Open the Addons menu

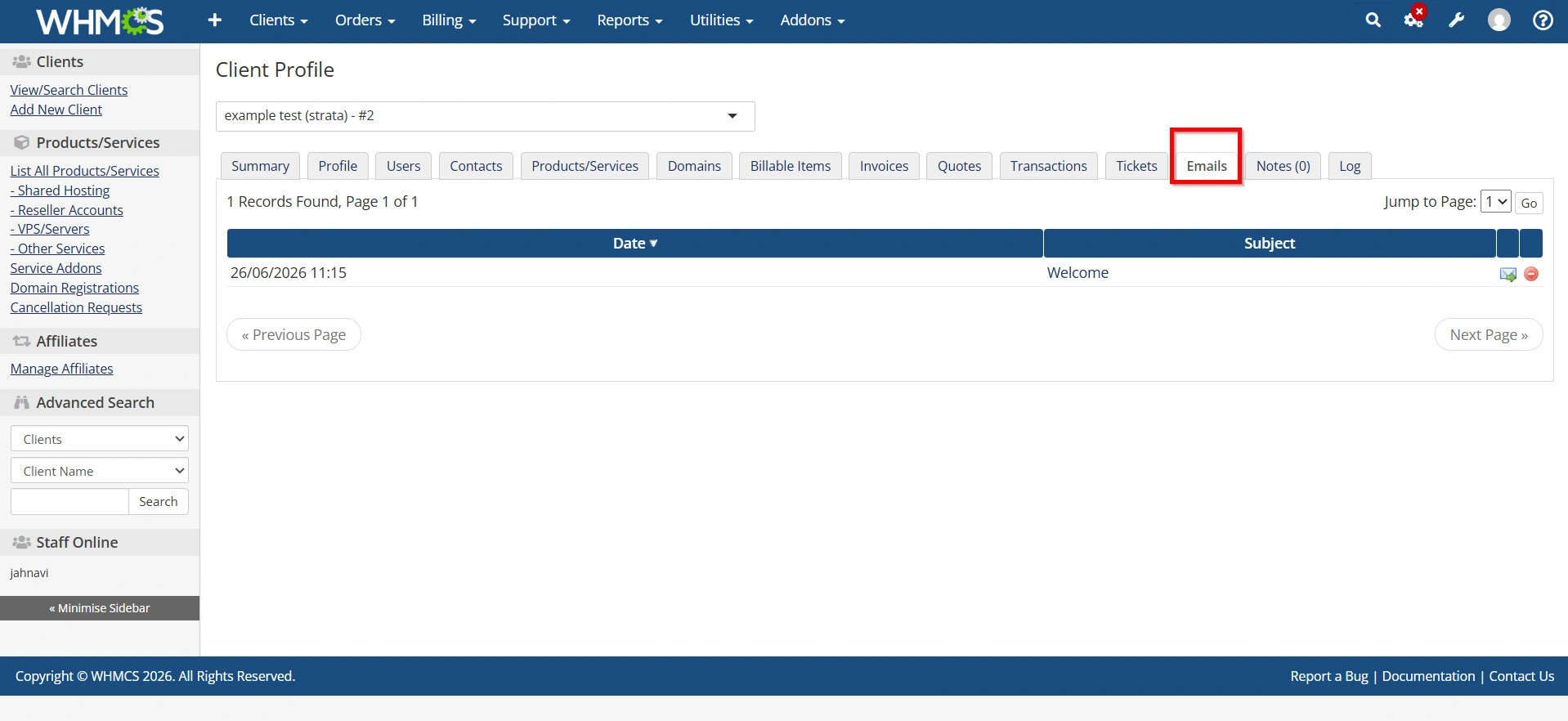click(812, 20)
